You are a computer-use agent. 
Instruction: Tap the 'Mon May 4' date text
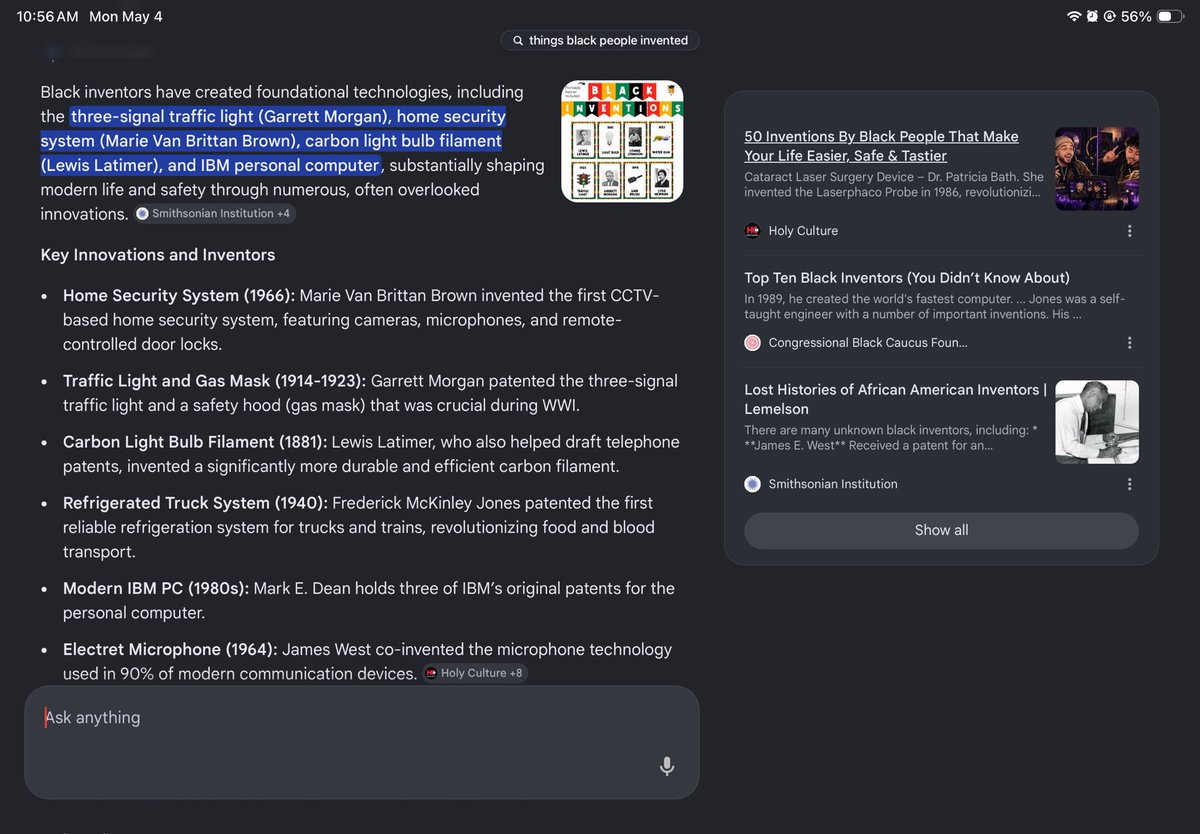(125, 16)
